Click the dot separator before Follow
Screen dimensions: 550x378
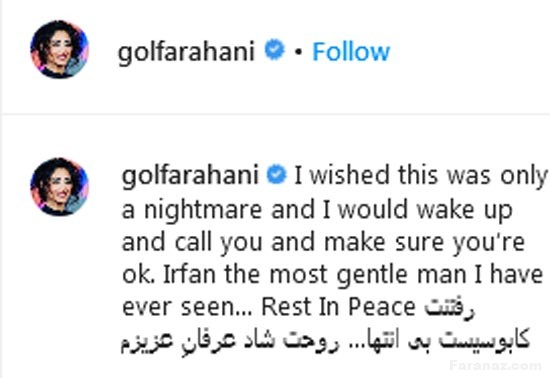click(299, 52)
